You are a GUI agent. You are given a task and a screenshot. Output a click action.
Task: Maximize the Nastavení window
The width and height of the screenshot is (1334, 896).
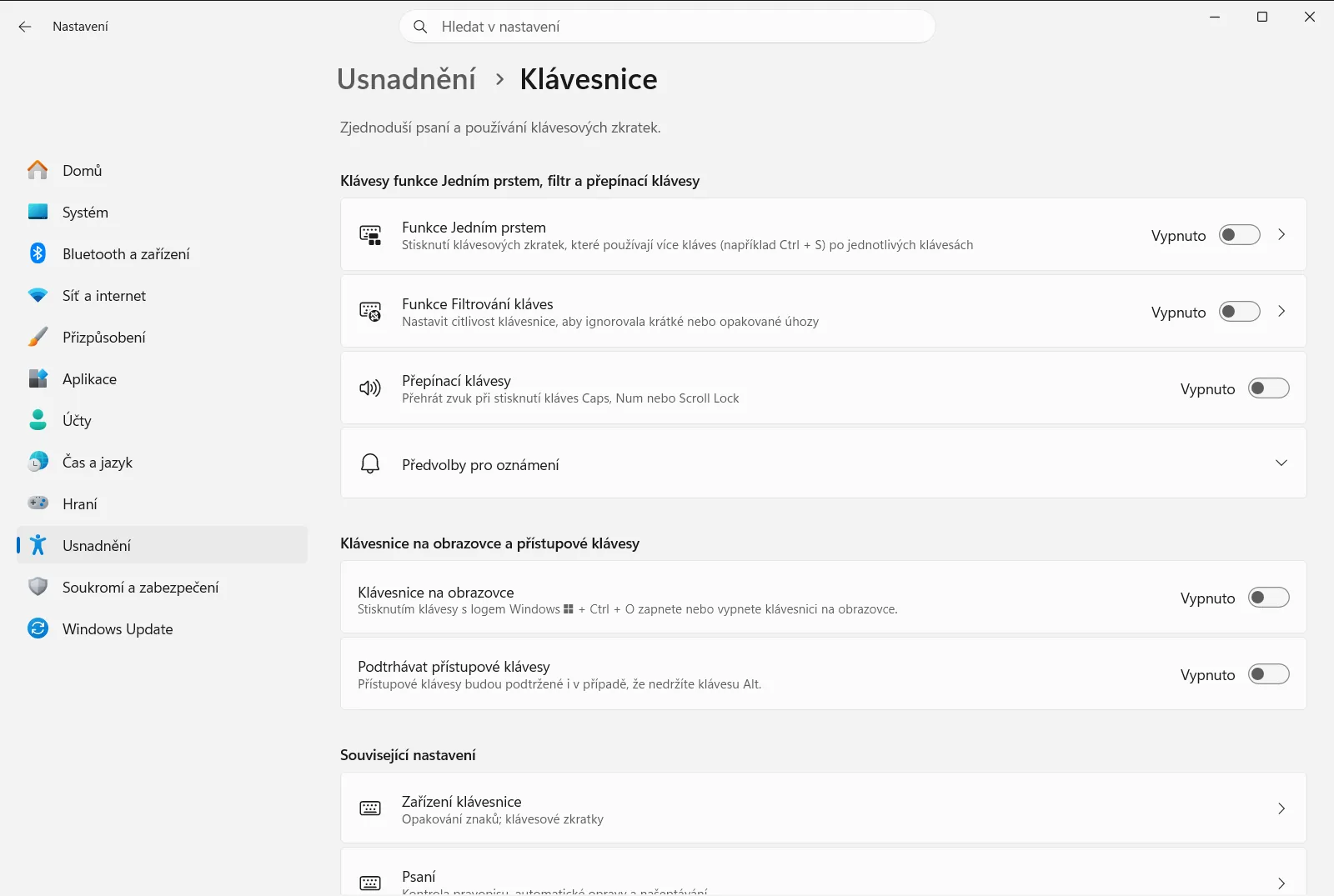[1262, 17]
